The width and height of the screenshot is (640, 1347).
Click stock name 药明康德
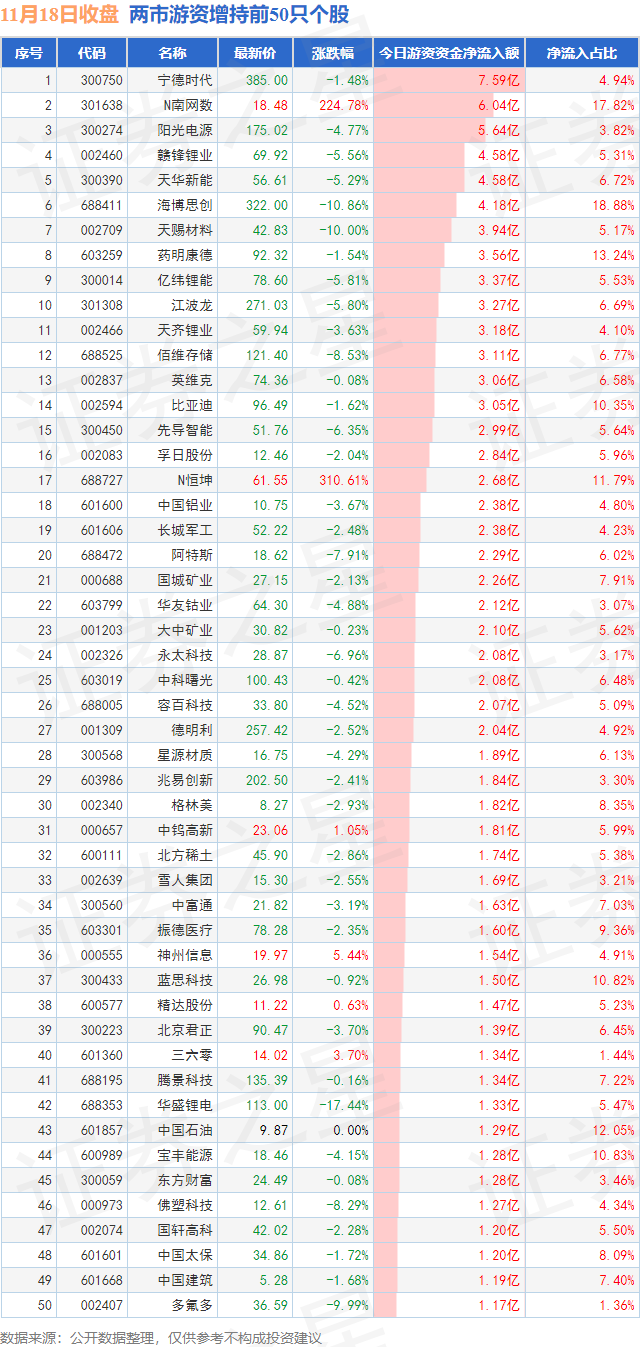186,255
